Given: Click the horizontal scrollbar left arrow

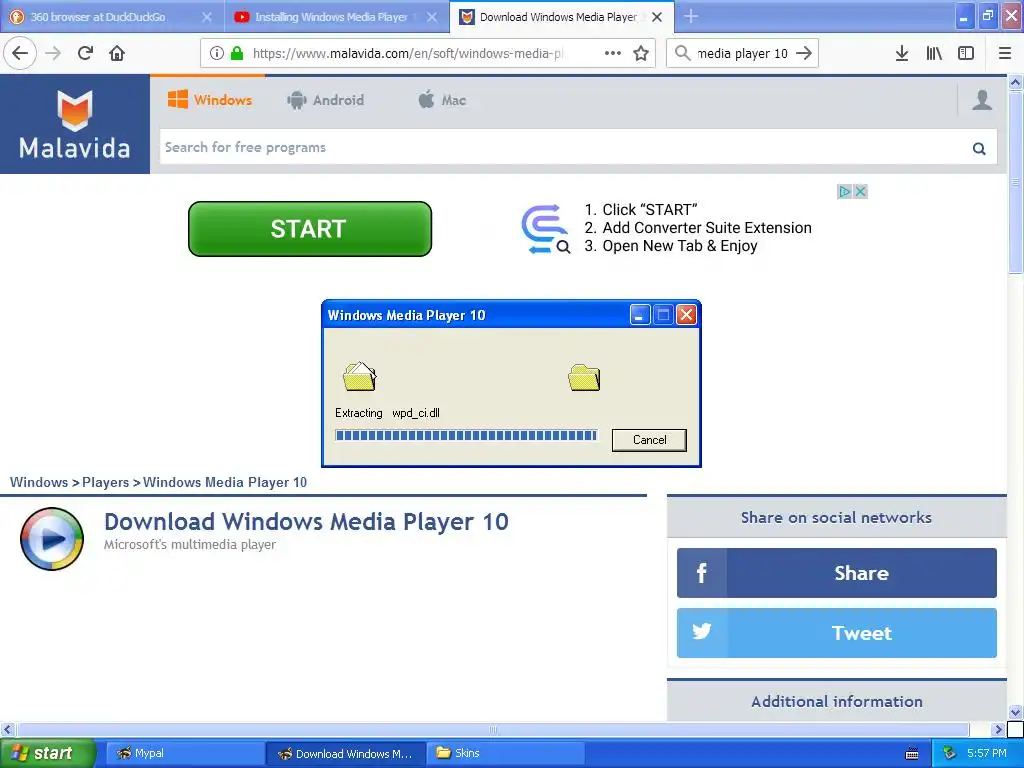Looking at the screenshot, I should click(7, 729).
